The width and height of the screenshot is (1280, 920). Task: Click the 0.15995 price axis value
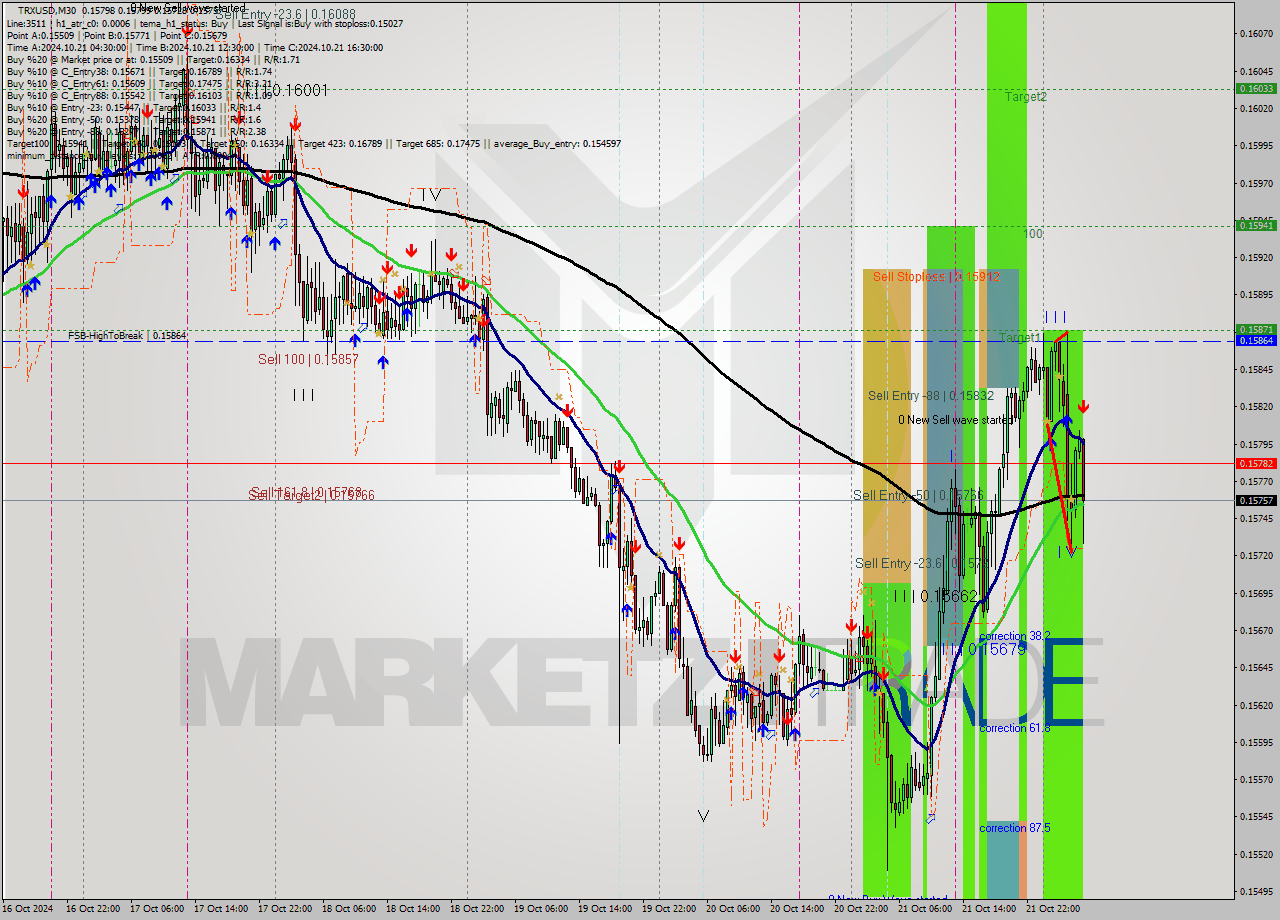click(x=1256, y=145)
